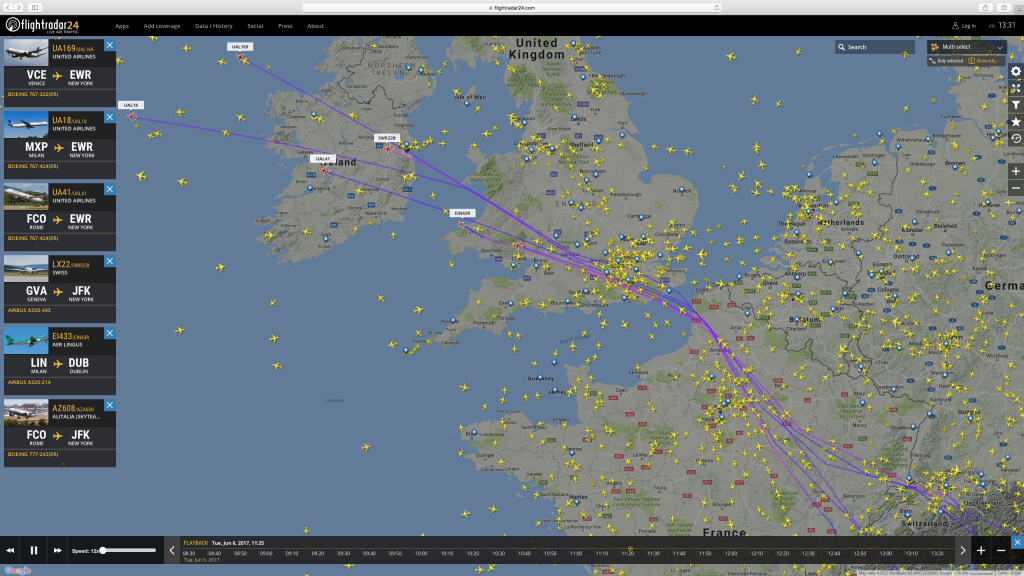Jump to 10:00 on the playback timeline
Screen dimensions: 1024x576
pyautogui.click(x=421, y=553)
